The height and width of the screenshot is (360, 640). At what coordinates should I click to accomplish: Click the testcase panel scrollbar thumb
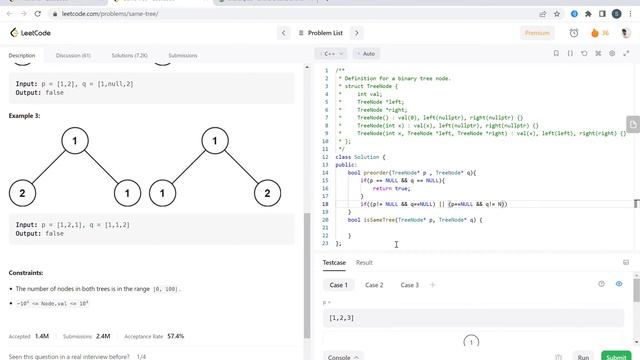[x=636, y=291]
